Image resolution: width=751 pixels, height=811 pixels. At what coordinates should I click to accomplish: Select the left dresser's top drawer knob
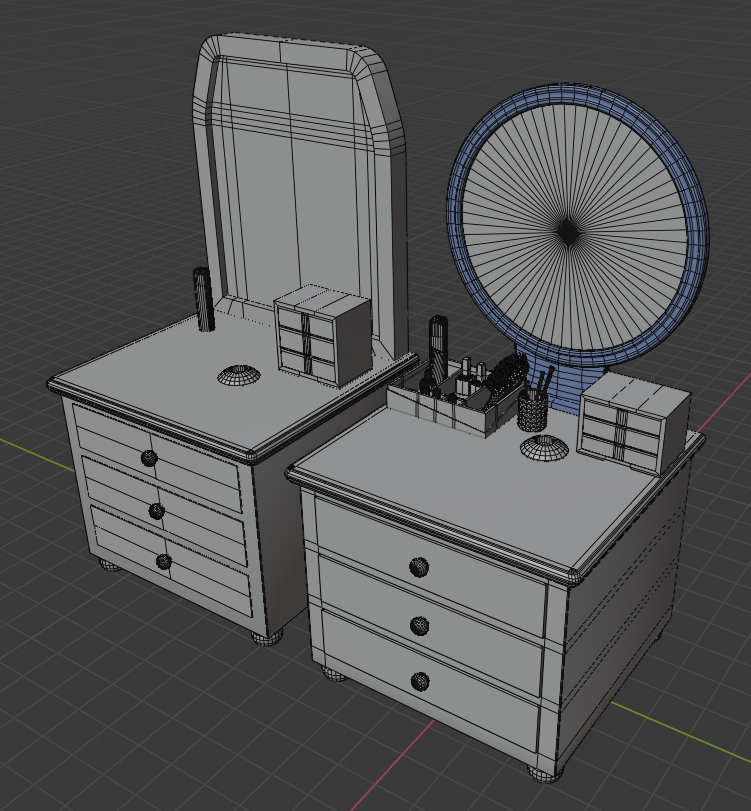coord(149,458)
